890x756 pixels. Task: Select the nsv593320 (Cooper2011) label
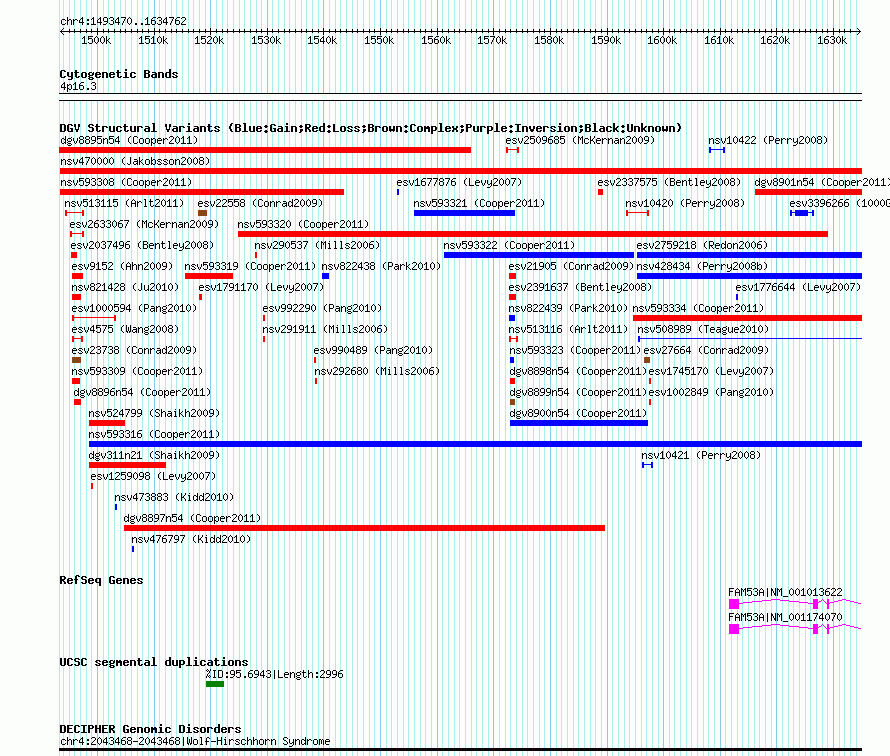pos(303,224)
